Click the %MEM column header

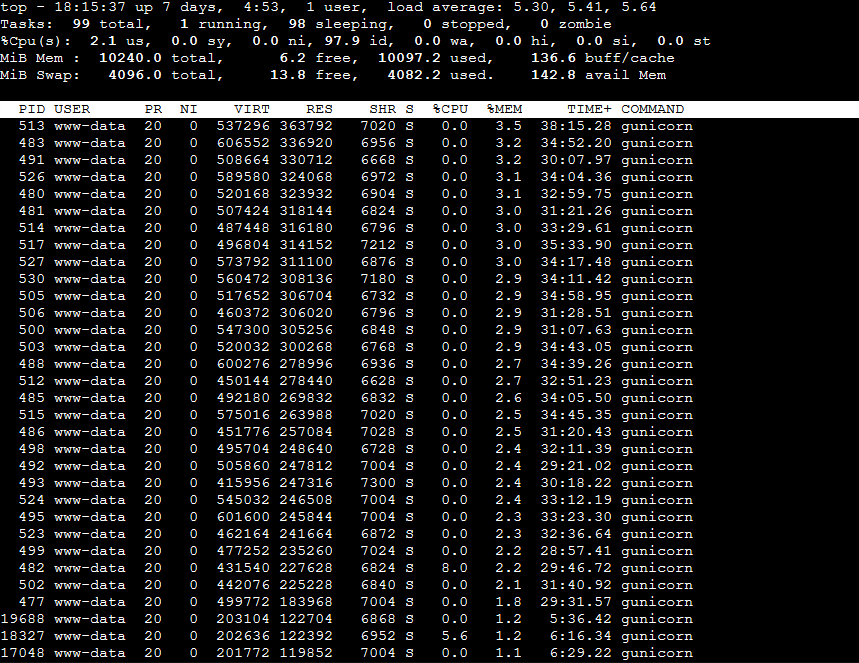tap(504, 109)
